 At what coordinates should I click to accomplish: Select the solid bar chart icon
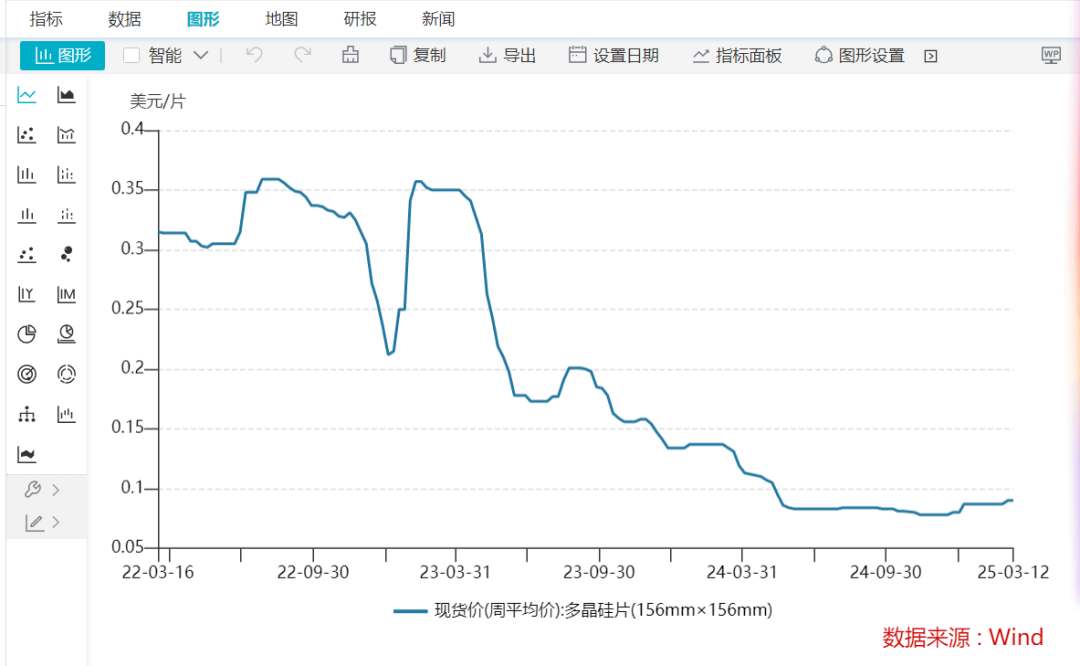(27, 175)
